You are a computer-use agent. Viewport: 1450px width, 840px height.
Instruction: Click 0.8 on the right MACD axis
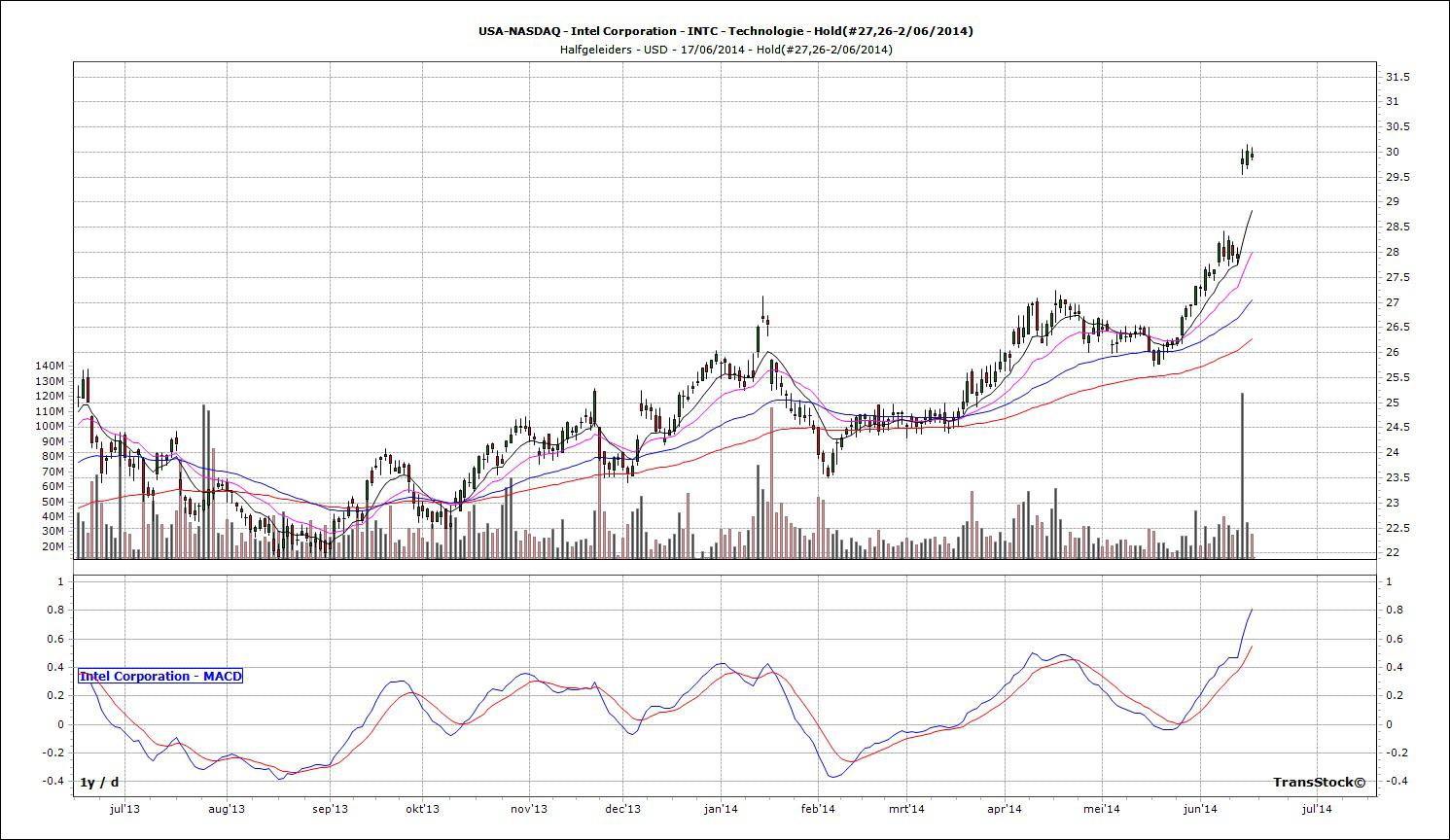coord(1394,611)
